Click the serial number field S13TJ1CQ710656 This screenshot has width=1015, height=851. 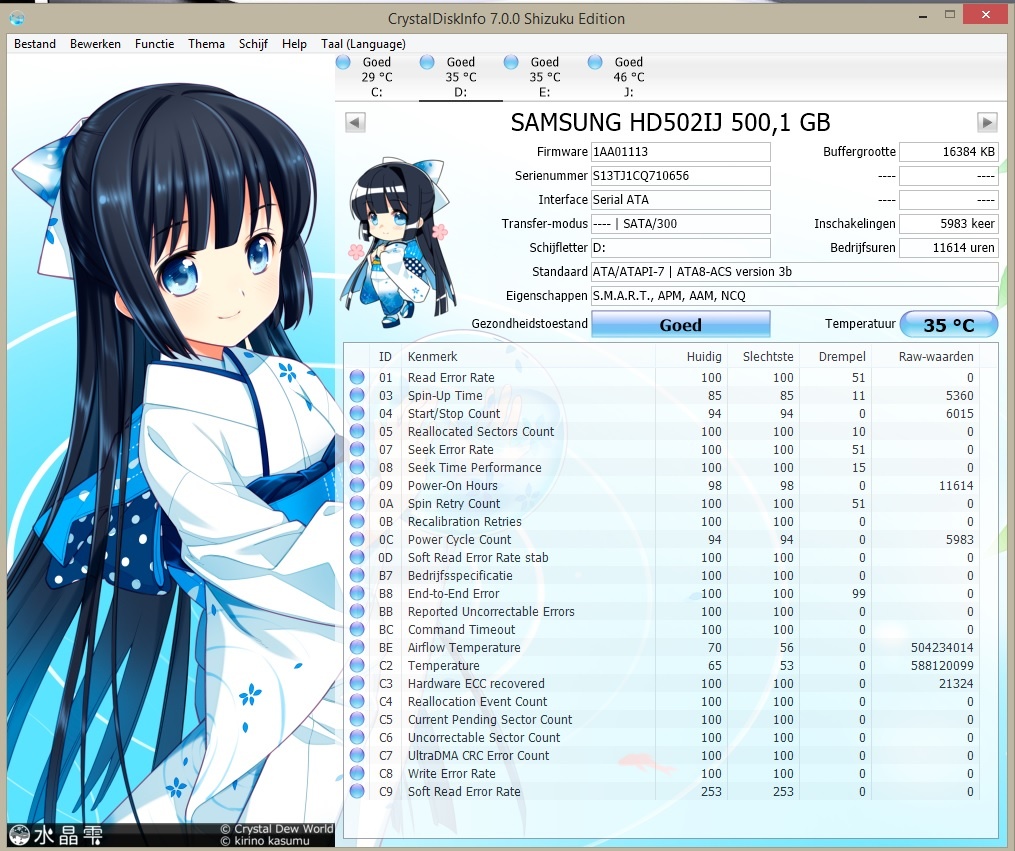pyautogui.click(x=680, y=176)
